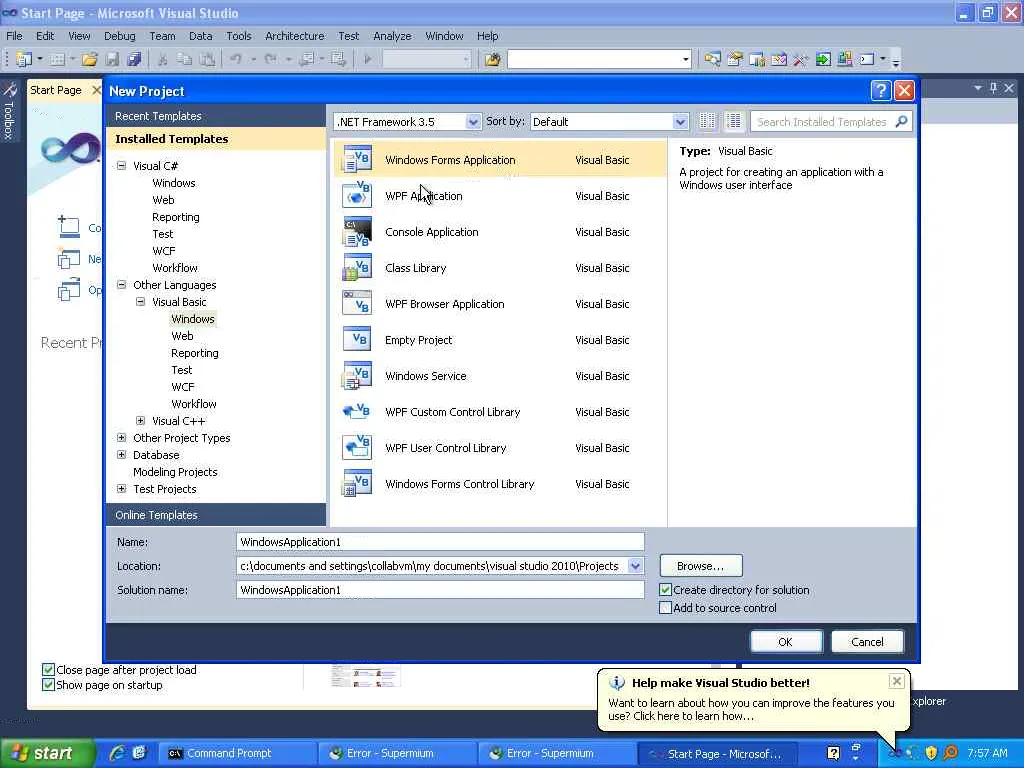Select Workflow under Visual C#
Image resolution: width=1024 pixels, height=768 pixels.
tap(174, 268)
